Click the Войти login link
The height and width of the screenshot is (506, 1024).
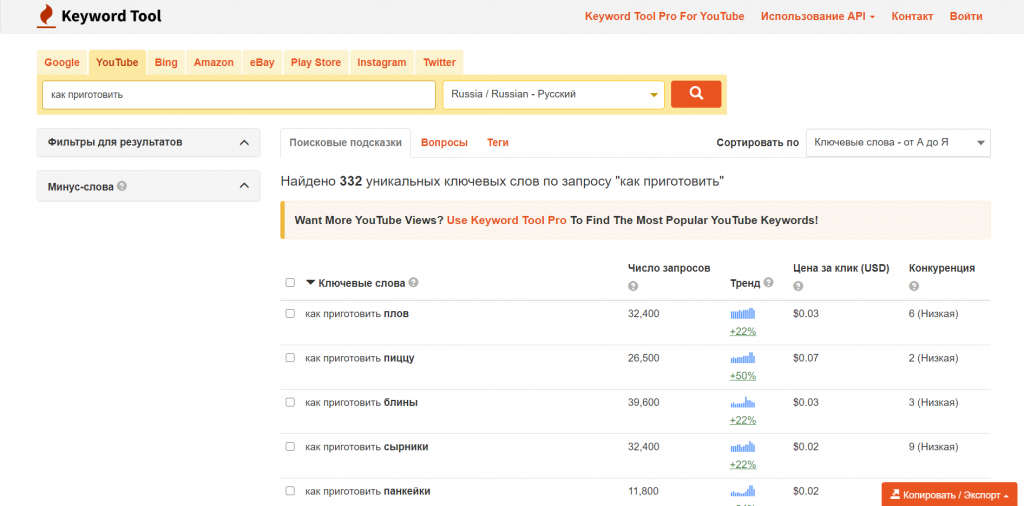point(966,16)
